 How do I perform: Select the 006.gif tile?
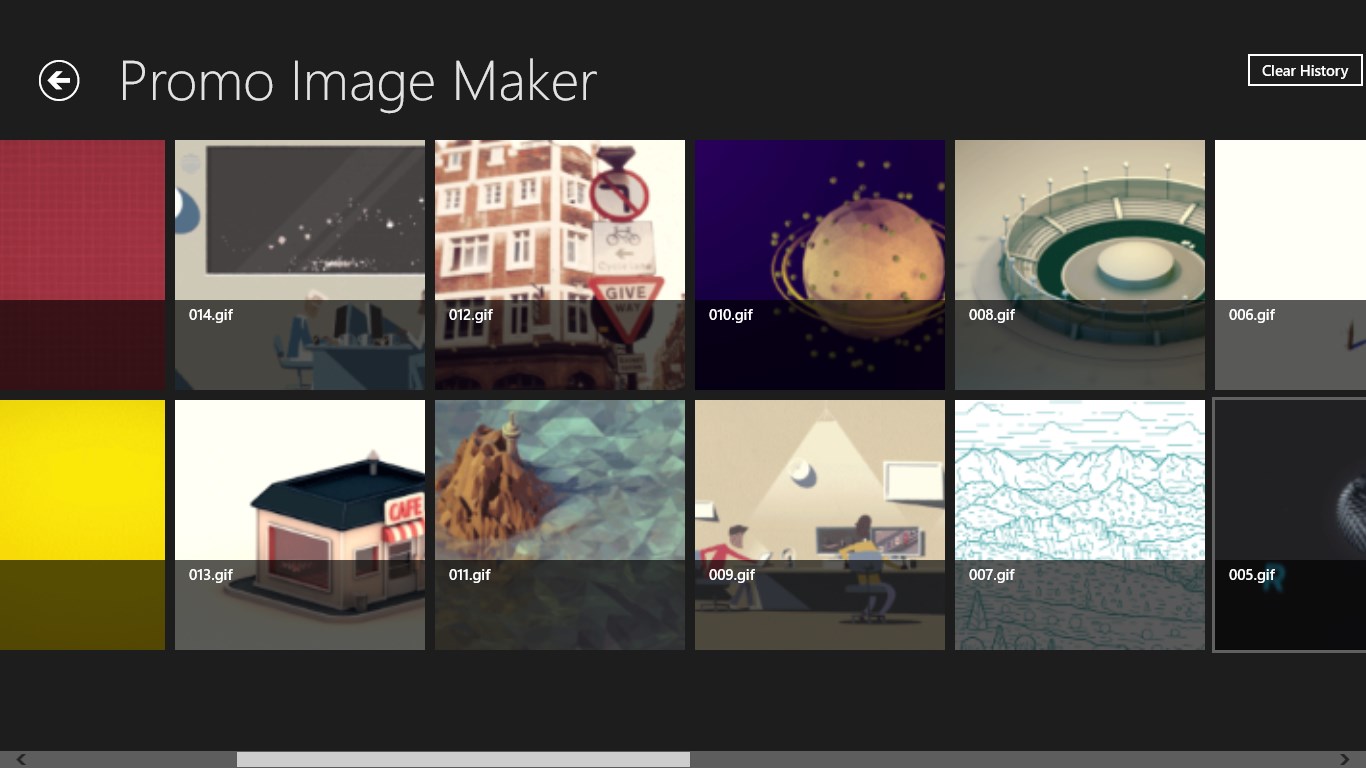1290,265
